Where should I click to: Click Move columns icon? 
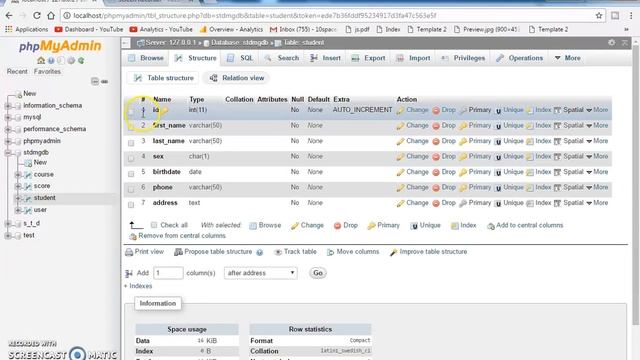(331, 252)
